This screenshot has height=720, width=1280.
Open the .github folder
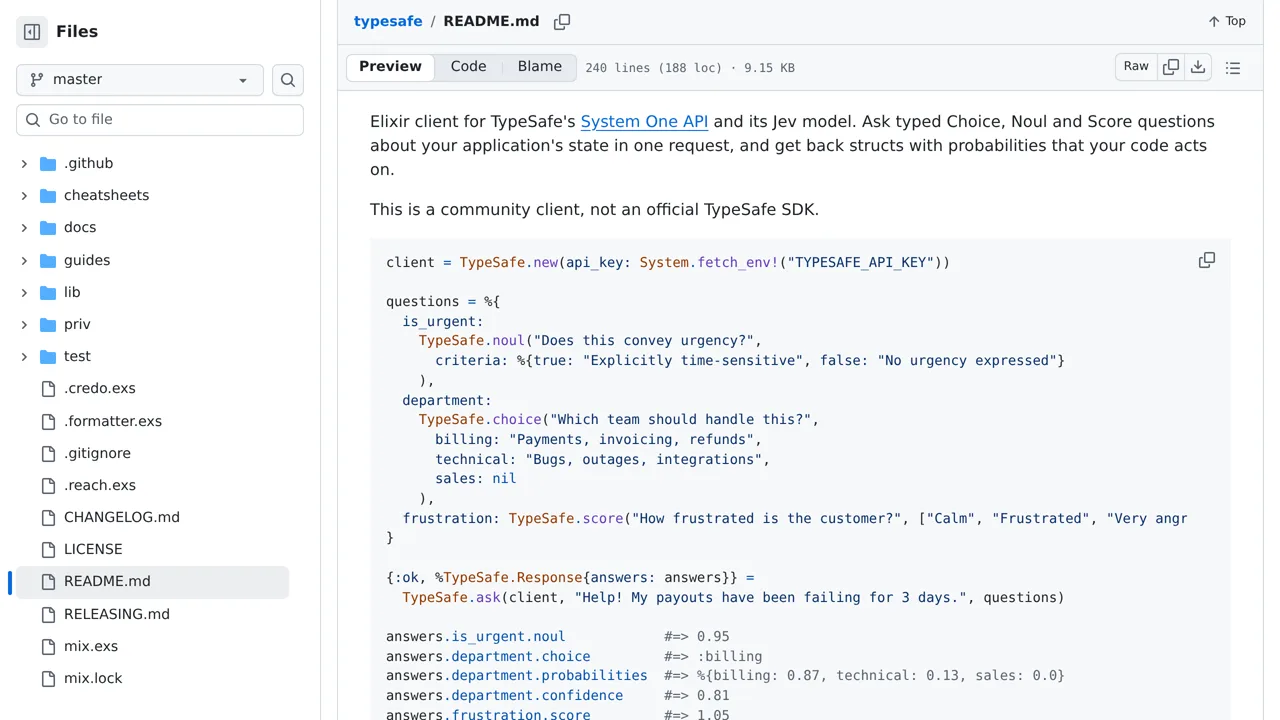tap(88, 164)
